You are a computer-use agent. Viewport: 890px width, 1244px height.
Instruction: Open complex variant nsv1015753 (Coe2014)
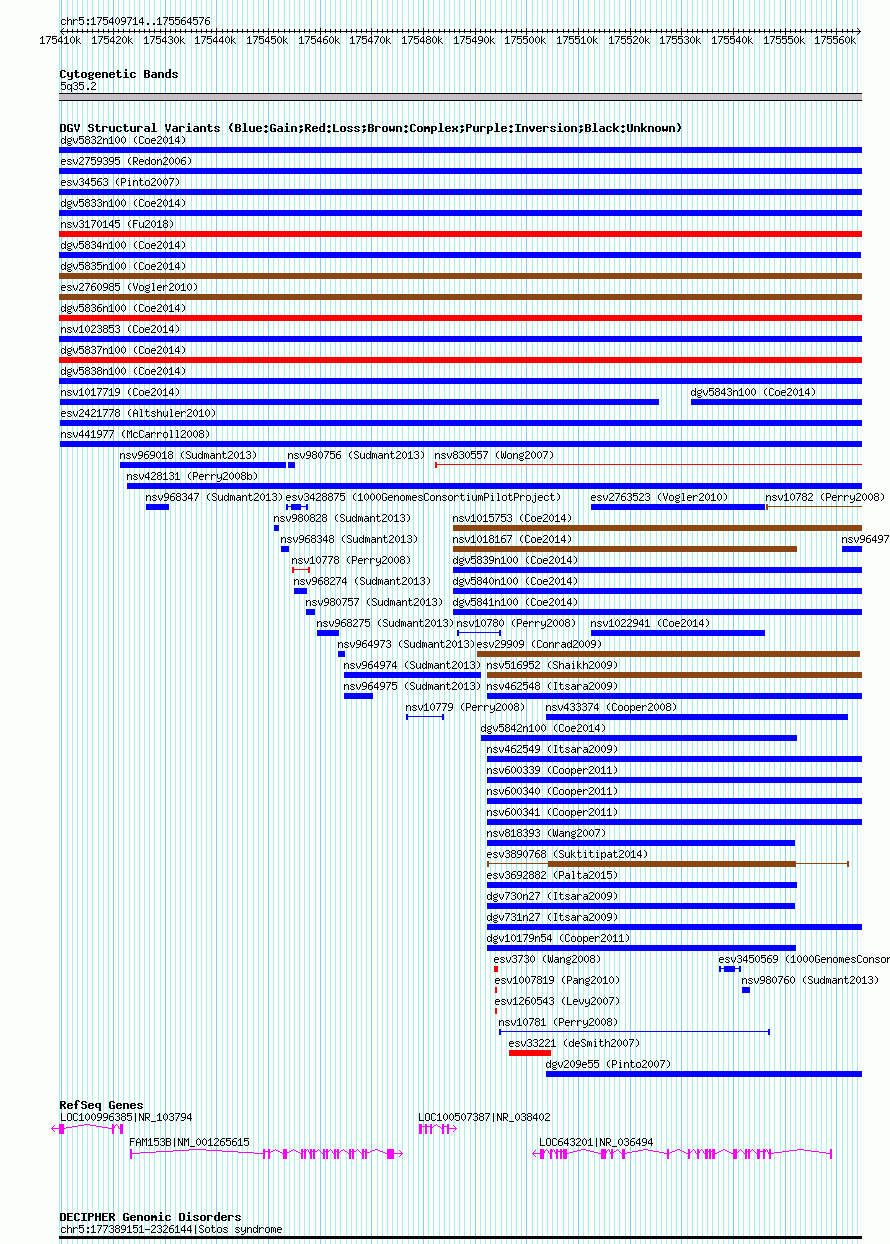(657, 528)
